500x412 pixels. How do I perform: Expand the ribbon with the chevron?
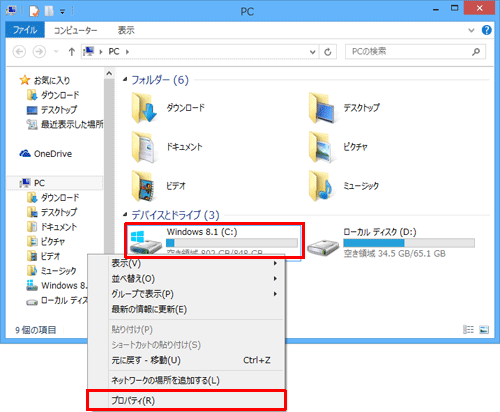[471, 30]
